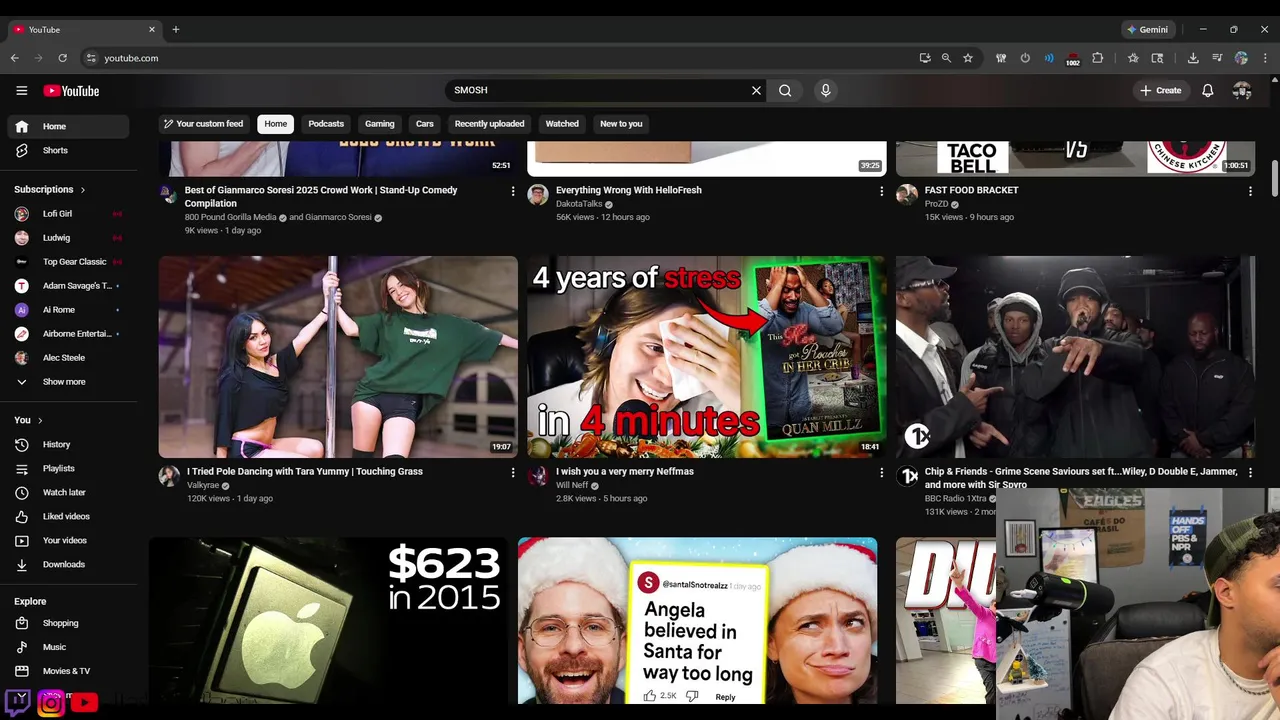Open the $623 in 2015 Apple thumbnail
This screenshot has width=1280, height=720.
(329, 621)
